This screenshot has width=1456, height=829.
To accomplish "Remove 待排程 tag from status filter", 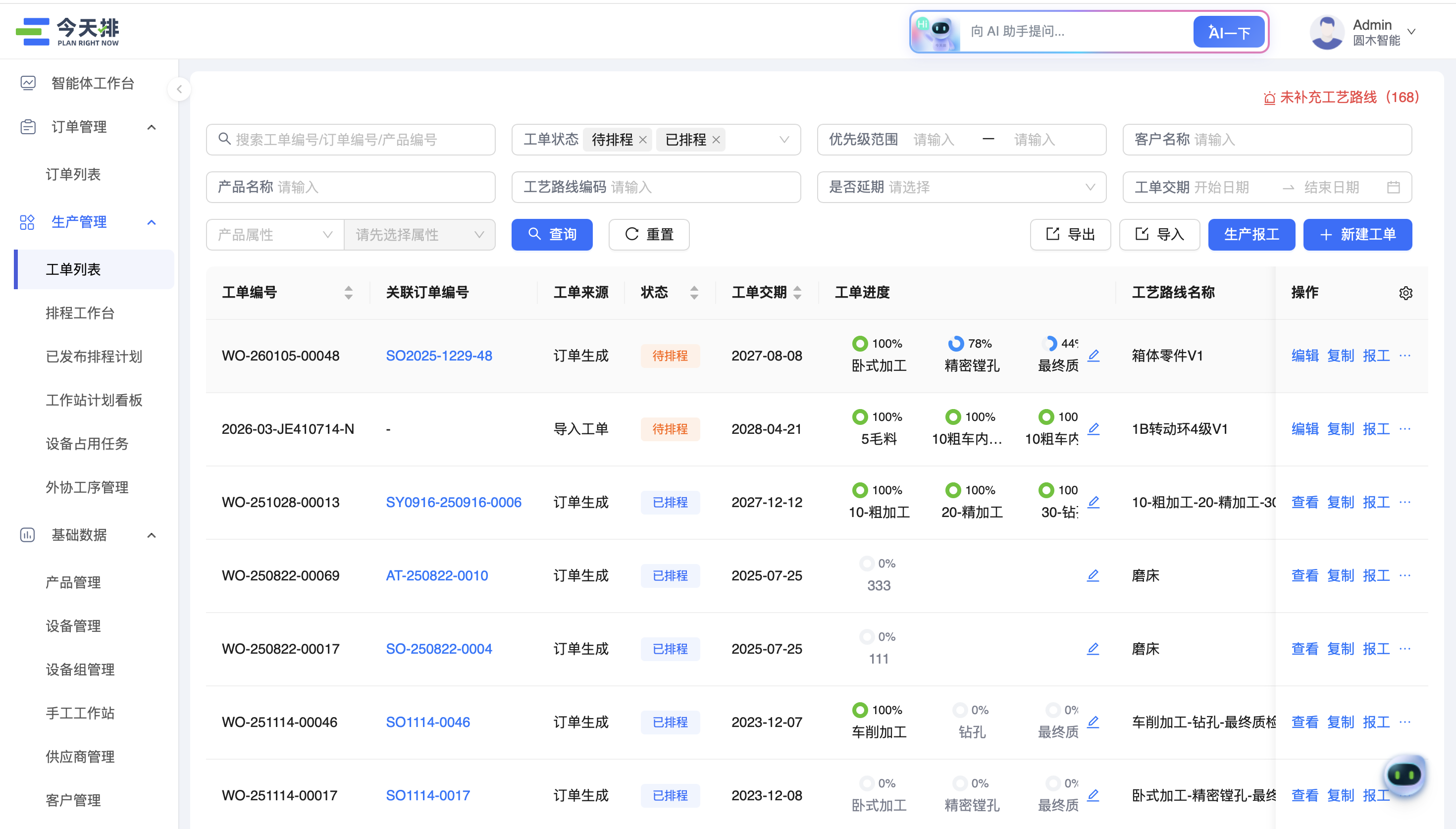I will (643, 140).
